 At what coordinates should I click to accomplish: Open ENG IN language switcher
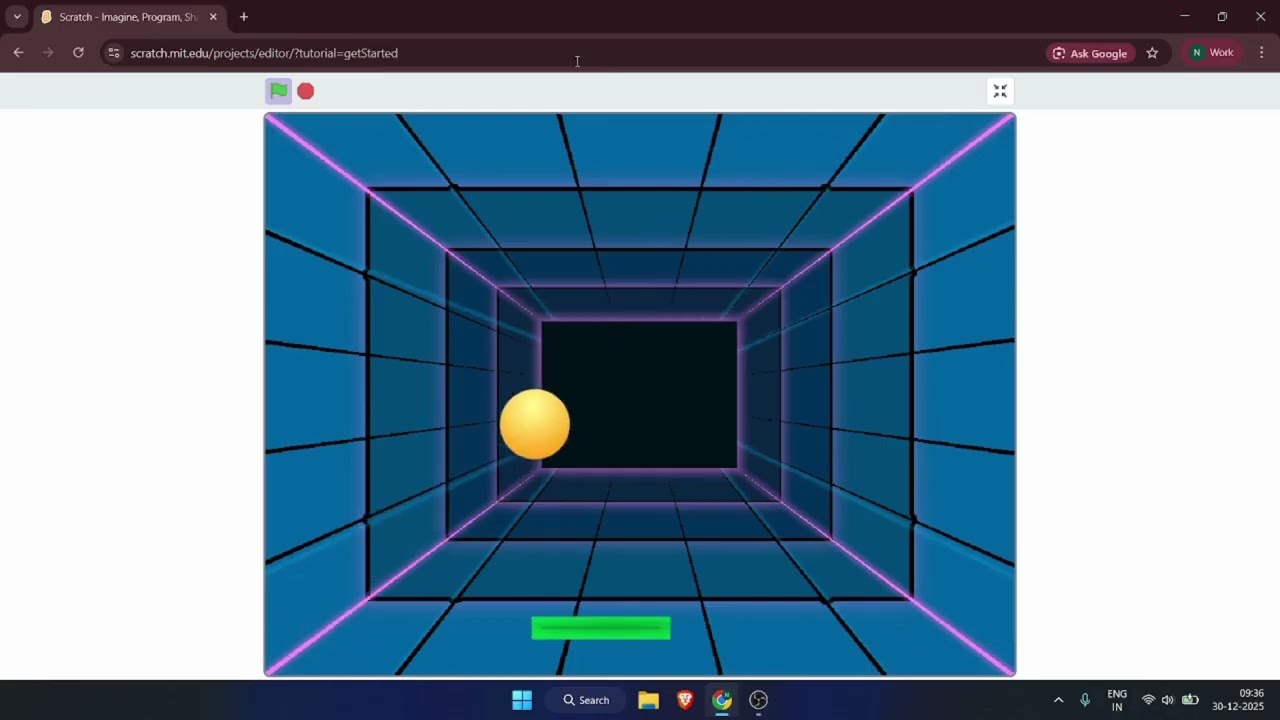(x=1117, y=700)
